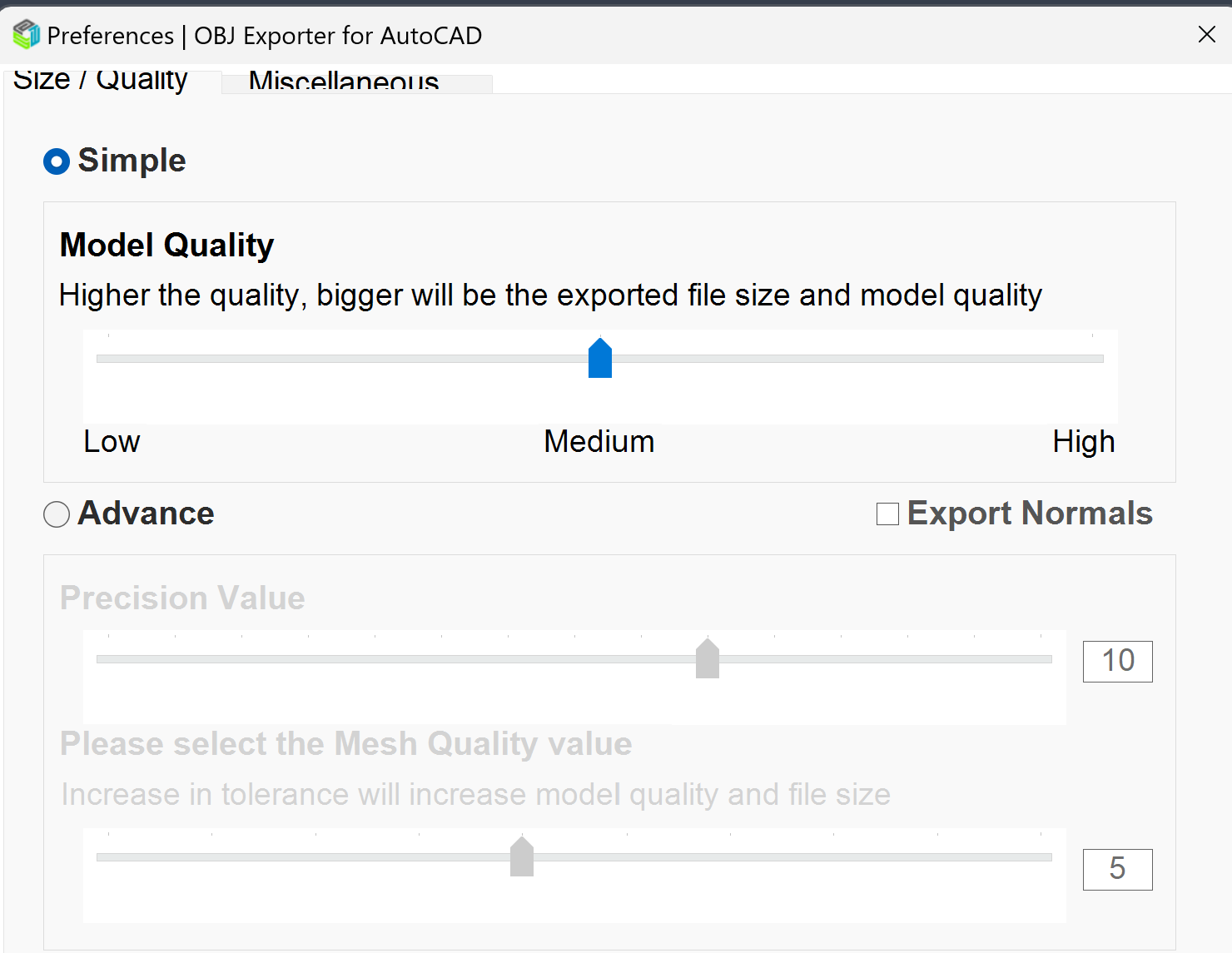Click the Simple option label text
Screen dimensions: 1232x953
coord(132,161)
